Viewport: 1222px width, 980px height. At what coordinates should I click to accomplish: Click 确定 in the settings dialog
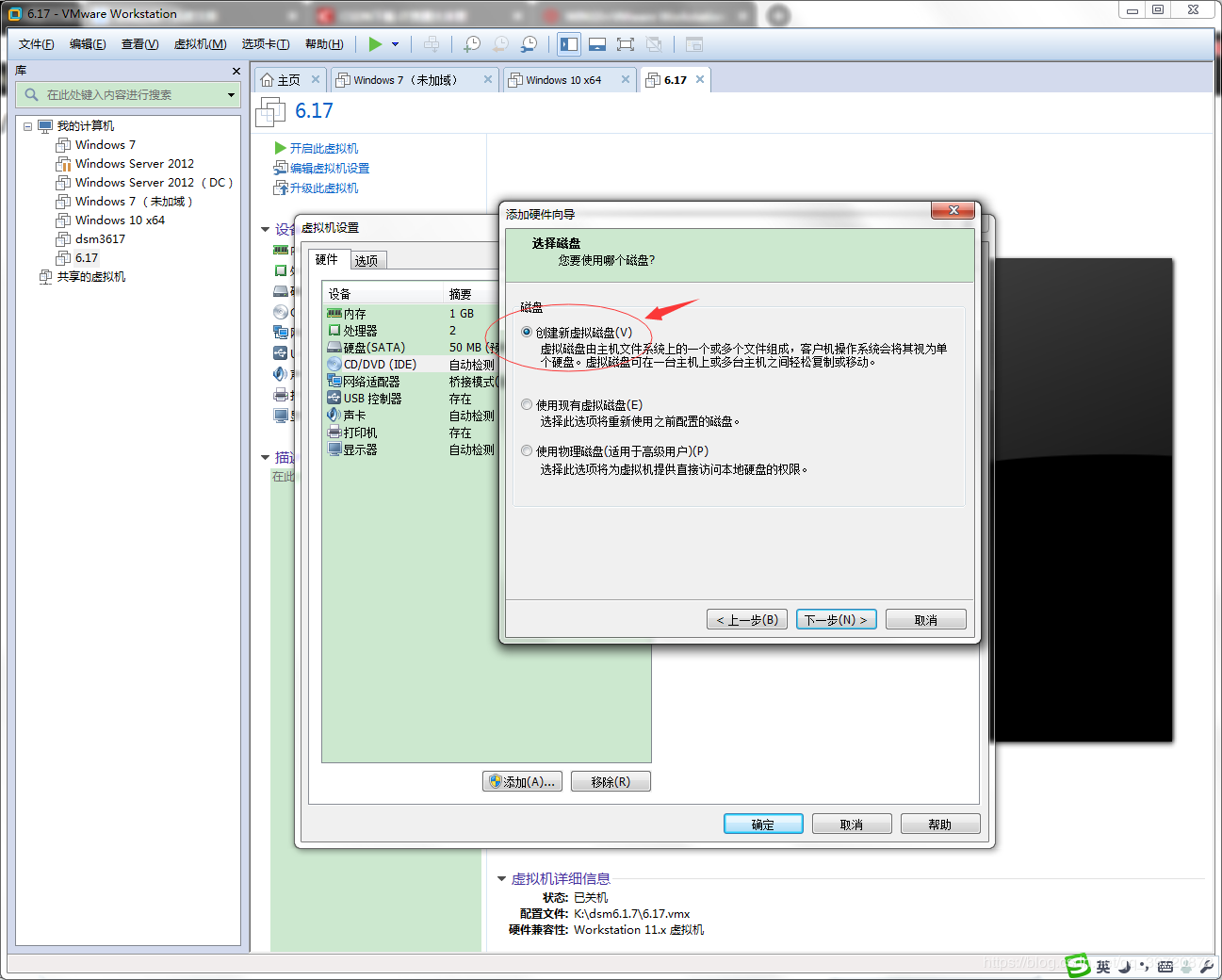pyautogui.click(x=763, y=825)
